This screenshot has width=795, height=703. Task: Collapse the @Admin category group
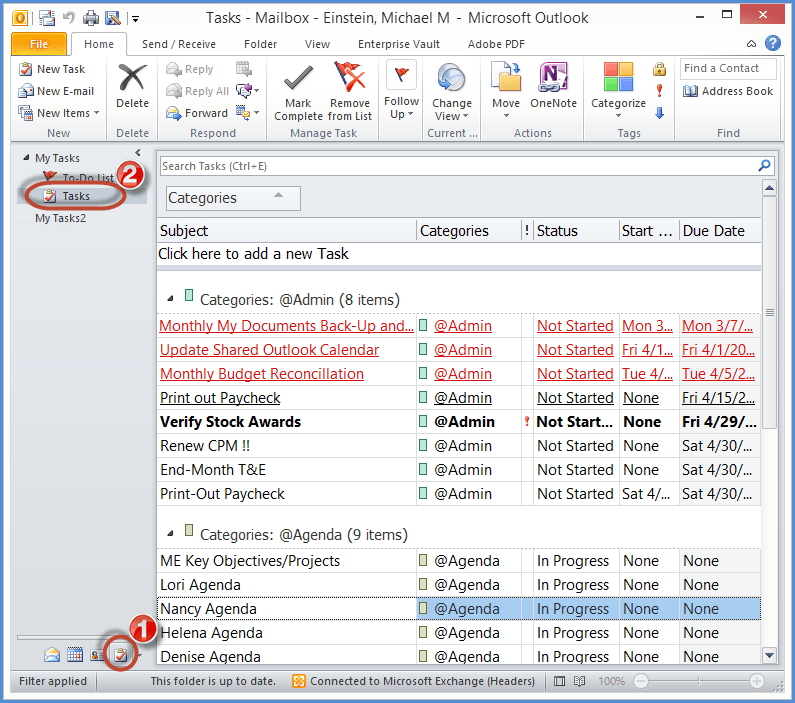coord(170,298)
